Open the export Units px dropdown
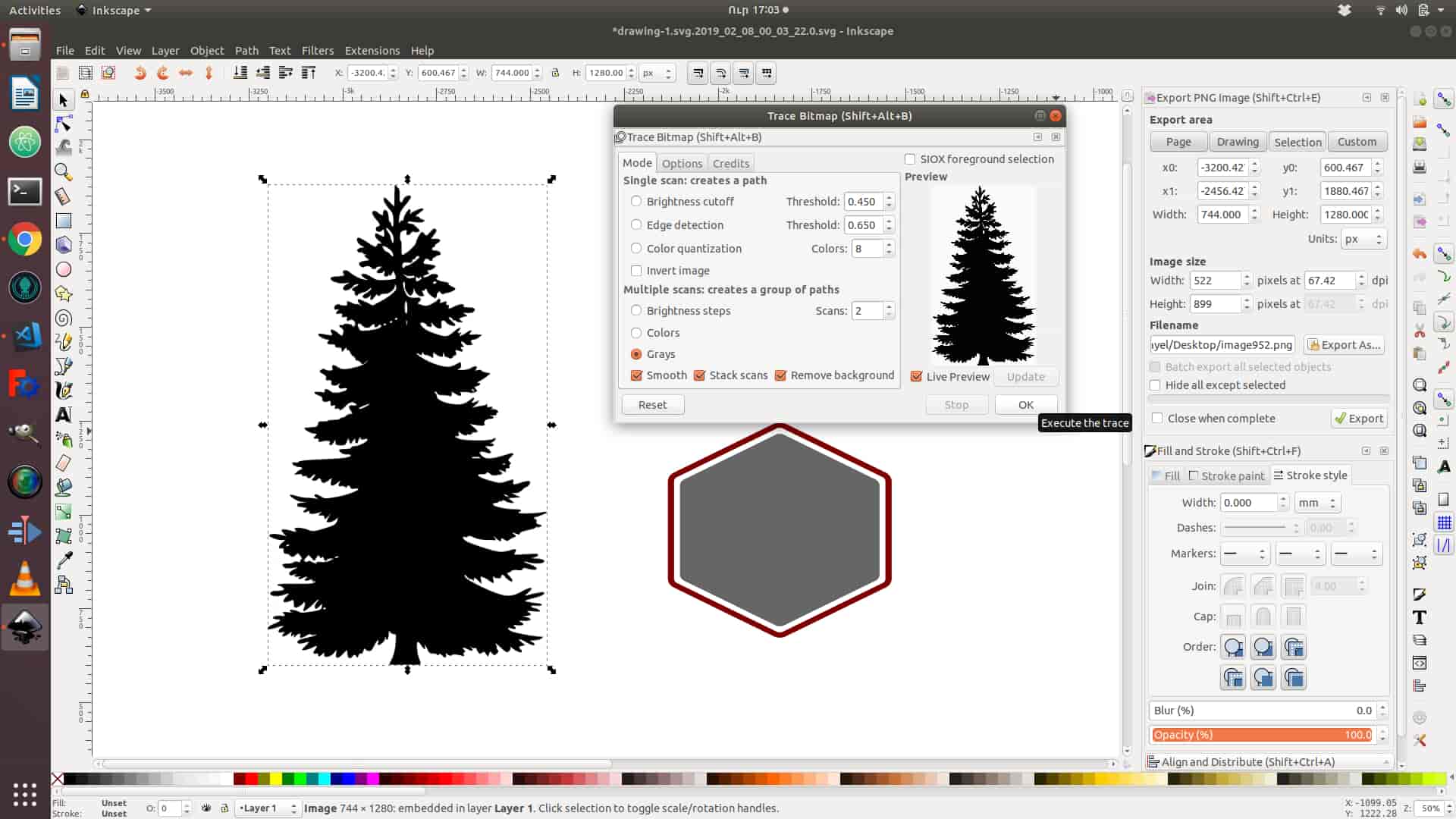This screenshot has height=819, width=1456. [x=1363, y=239]
